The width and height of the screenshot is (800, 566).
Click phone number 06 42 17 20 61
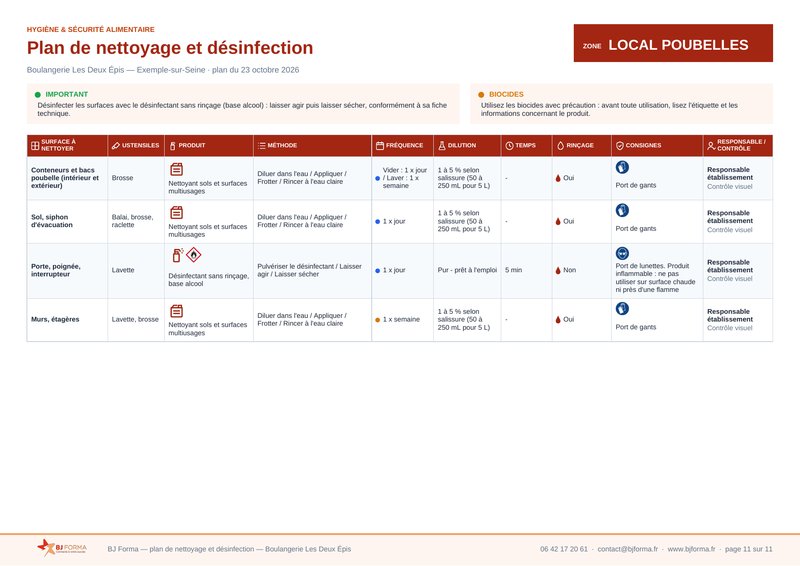(564, 549)
